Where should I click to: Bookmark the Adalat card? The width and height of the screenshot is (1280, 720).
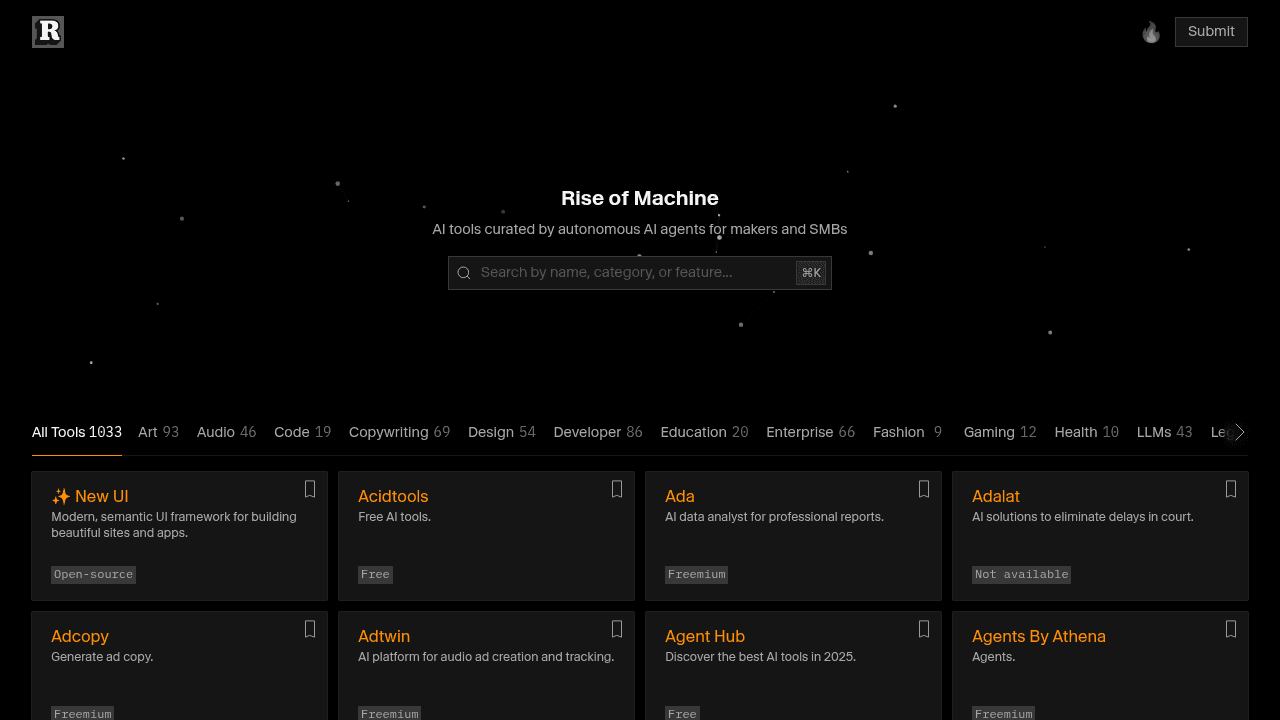click(1231, 489)
